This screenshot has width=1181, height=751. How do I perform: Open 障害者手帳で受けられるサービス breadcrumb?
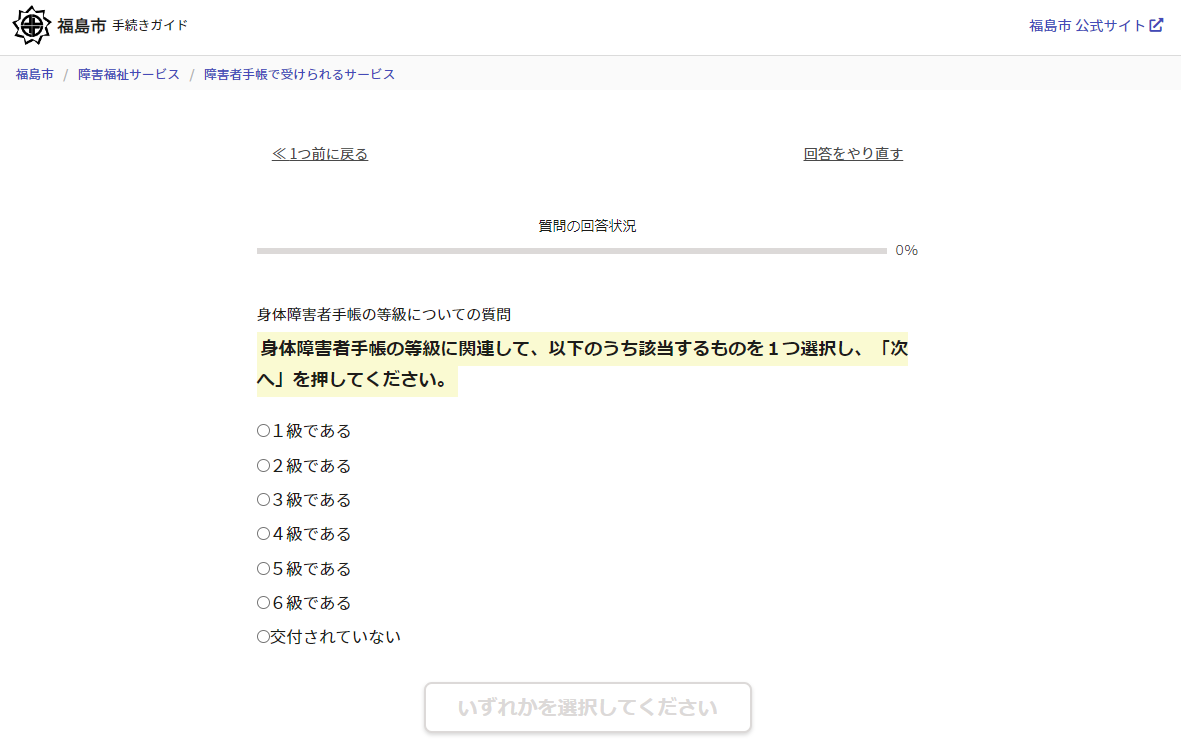[x=299, y=74]
